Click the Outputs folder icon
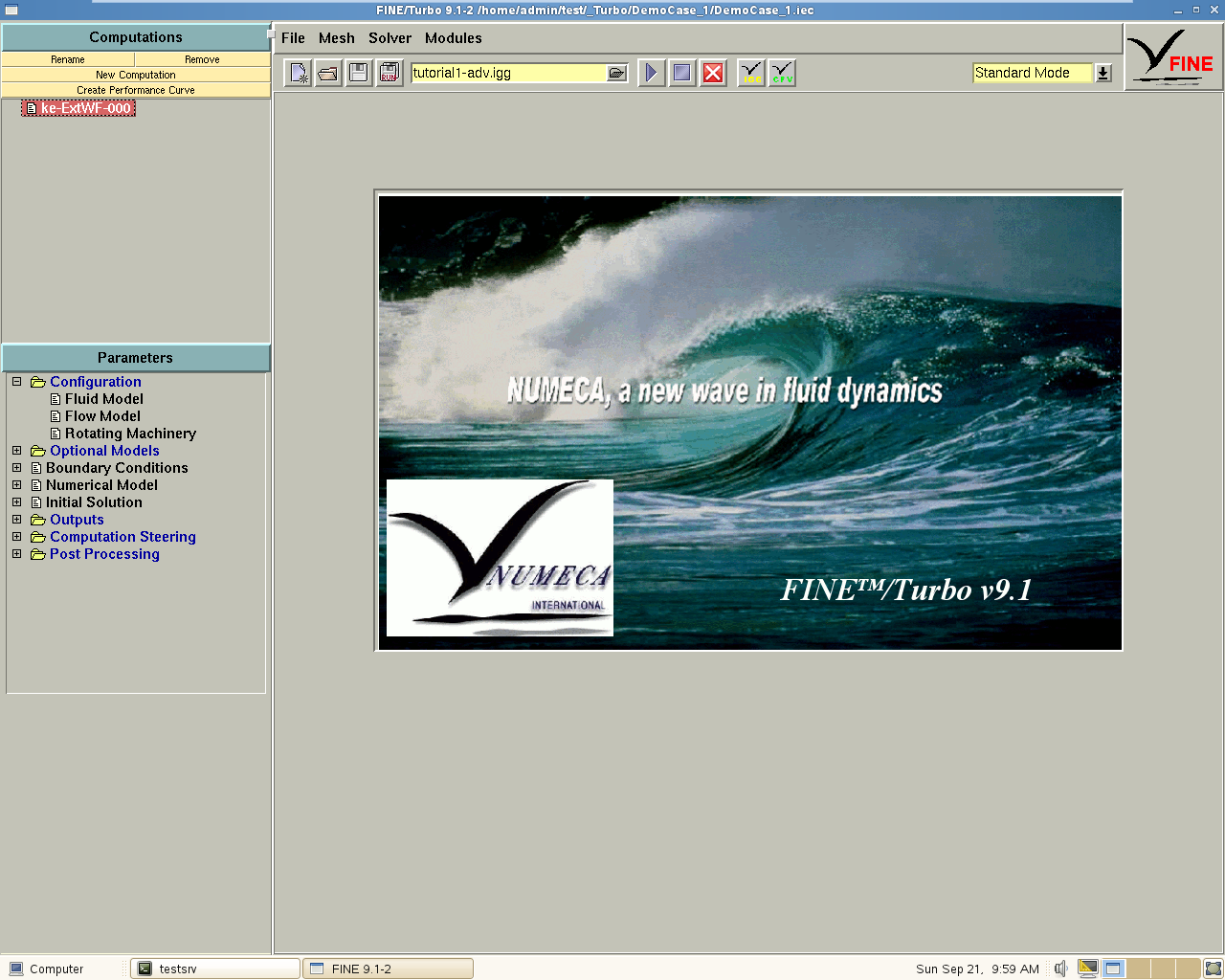1225x980 pixels. pyautogui.click(x=38, y=520)
